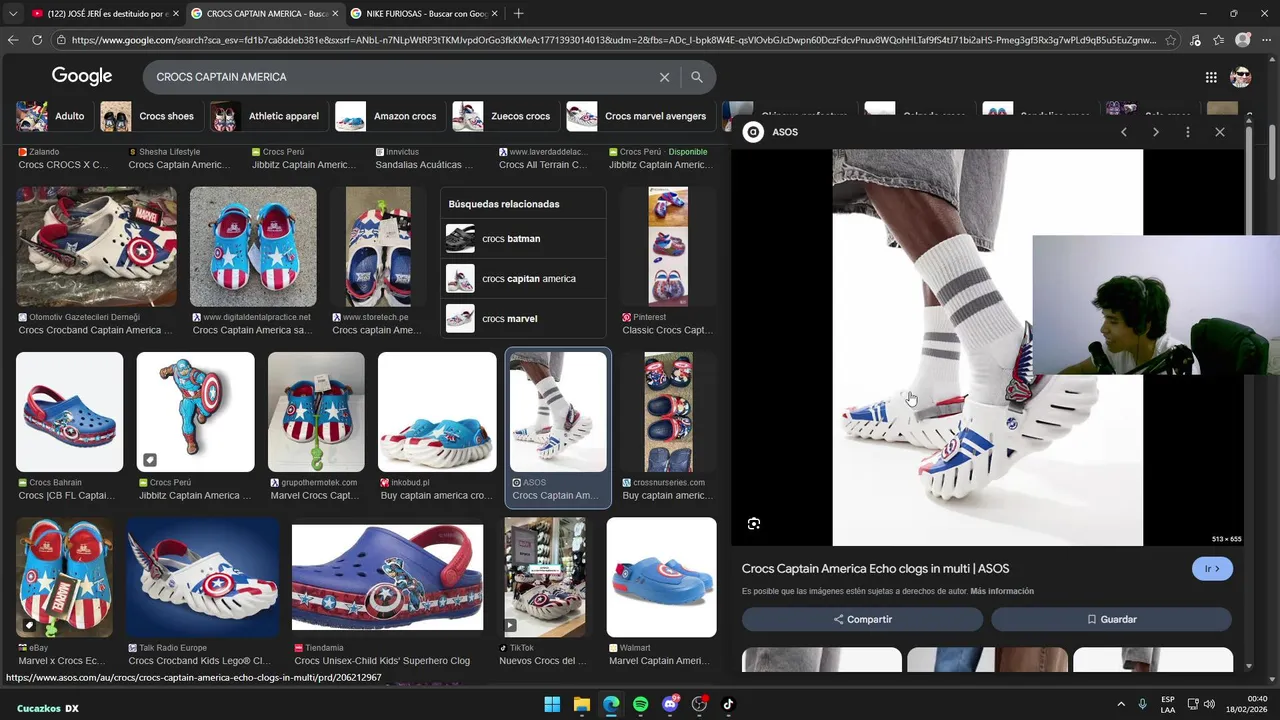Open Discord from the taskbar
The image size is (1280, 720).
(x=670, y=704)
